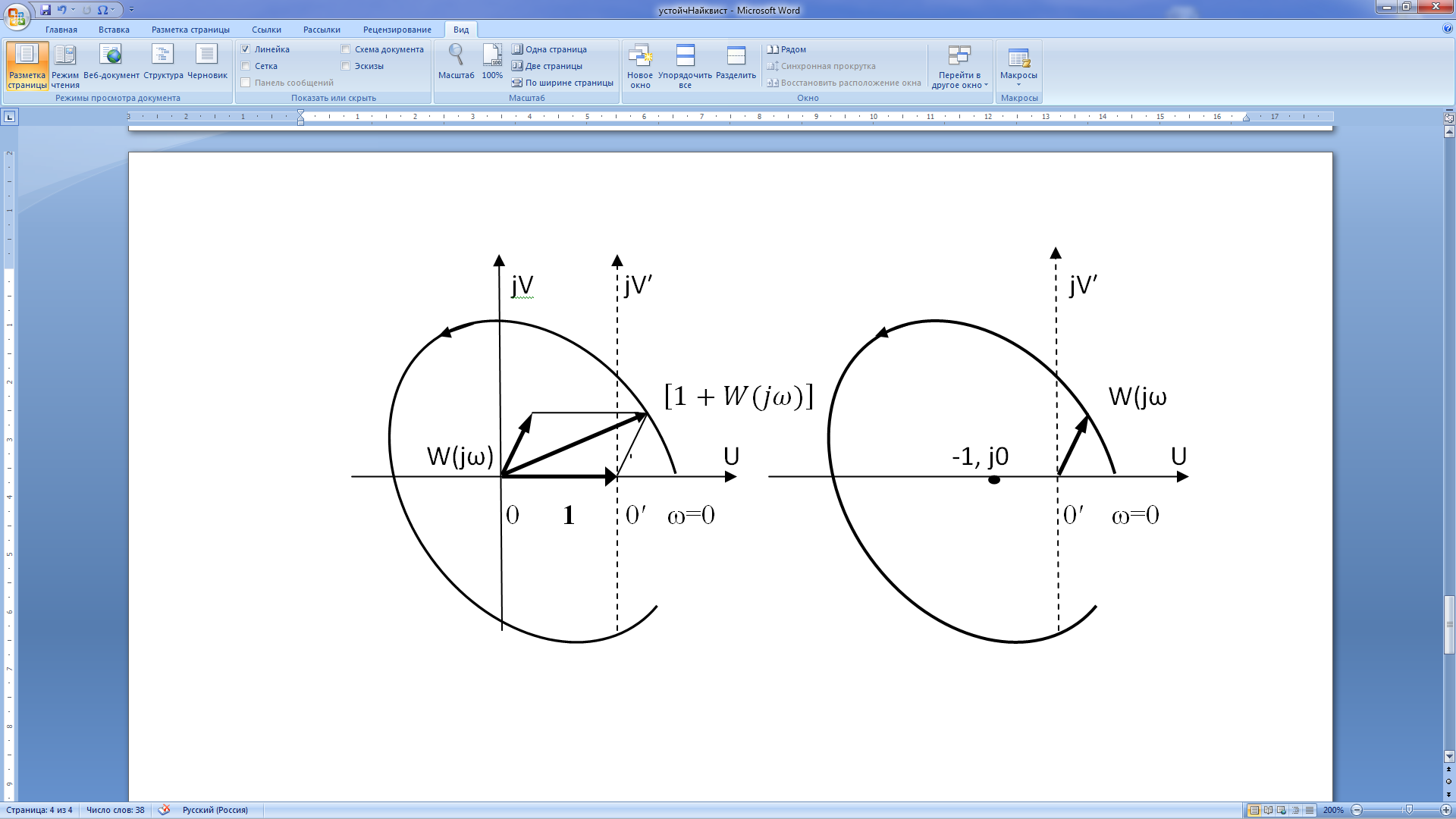This screenshot has height=819, width=1456.
Task: Zoom out with minus button
Action: click(1357, 810)
